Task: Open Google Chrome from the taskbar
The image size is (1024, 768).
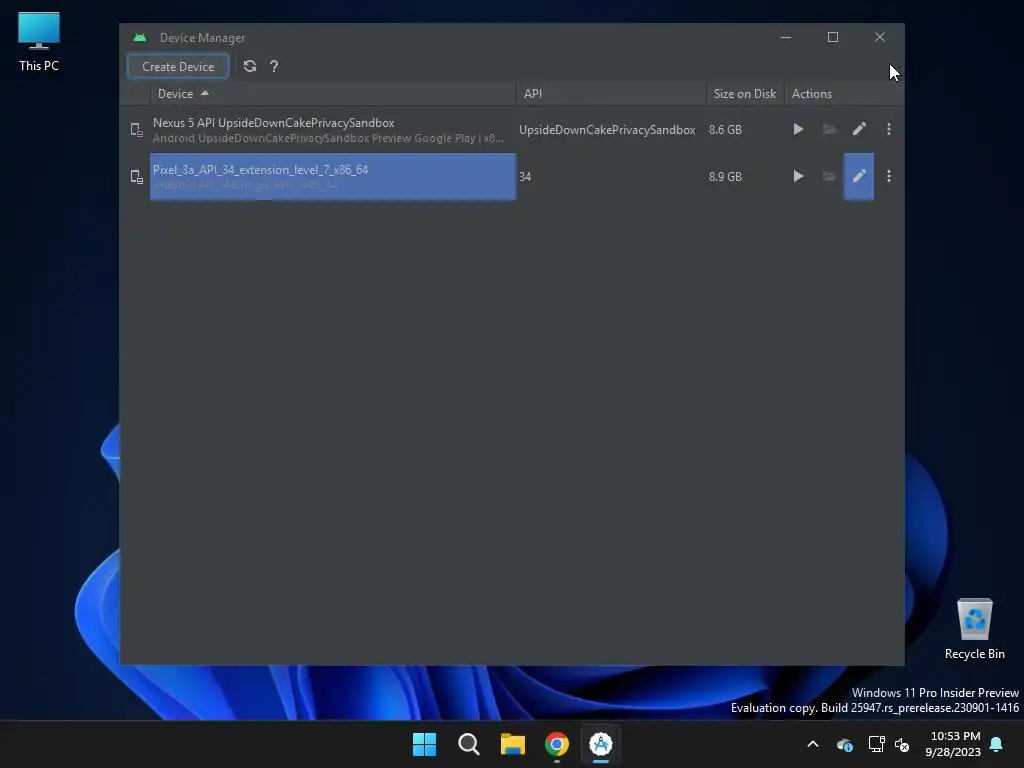Action: pos(557,744)
